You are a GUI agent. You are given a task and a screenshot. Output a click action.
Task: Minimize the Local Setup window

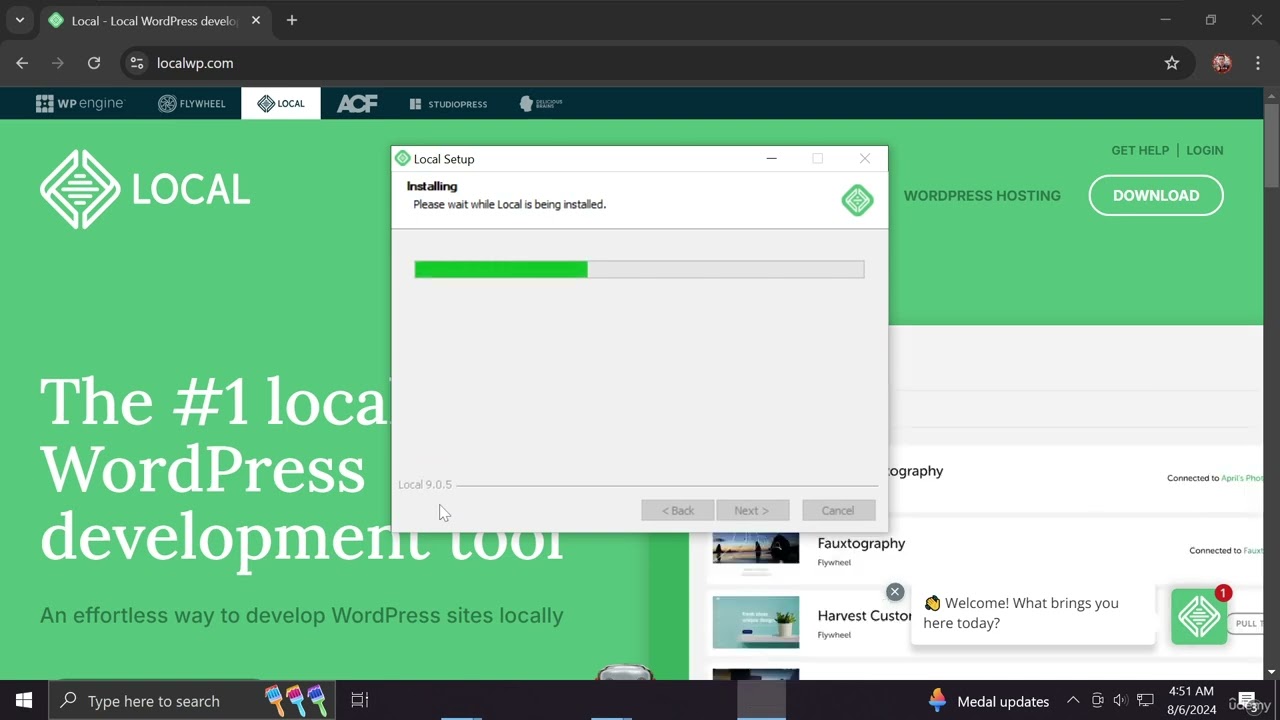(x=771, y=158)
